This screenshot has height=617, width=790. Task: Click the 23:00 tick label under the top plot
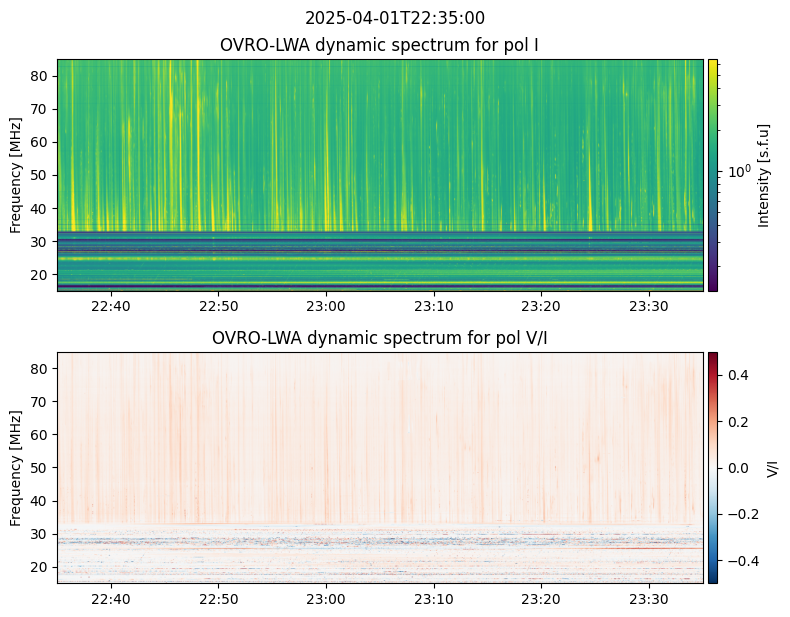click(x=326, y=306)
